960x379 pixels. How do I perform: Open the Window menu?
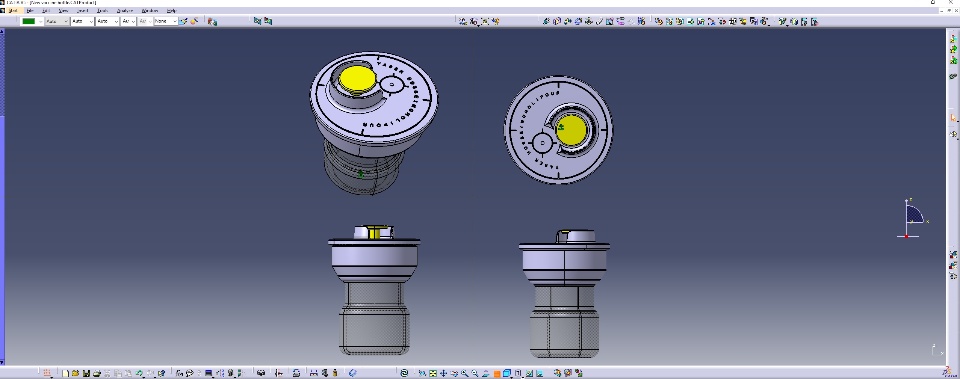[x=149, y=10]
